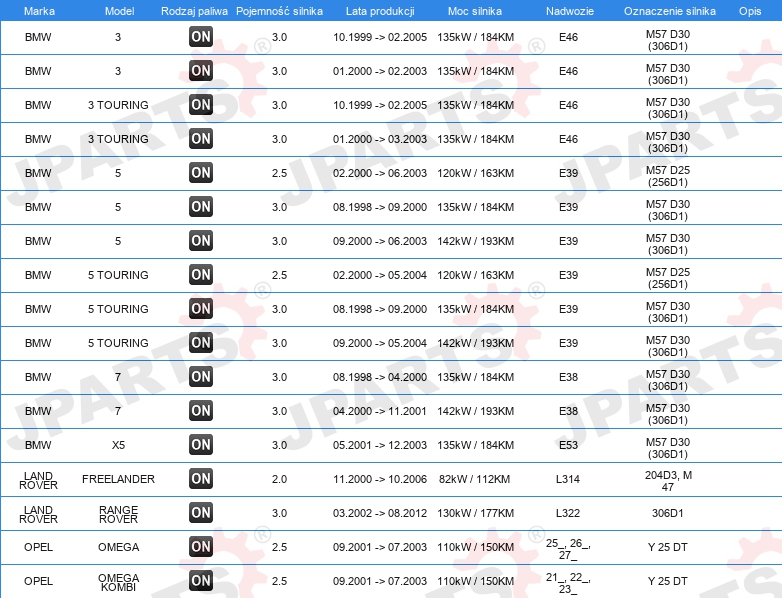Click the ON icon for BMW 5 produced 09.2000 -> 06.2003
782x598 pixels.
[x=201, y=240]
